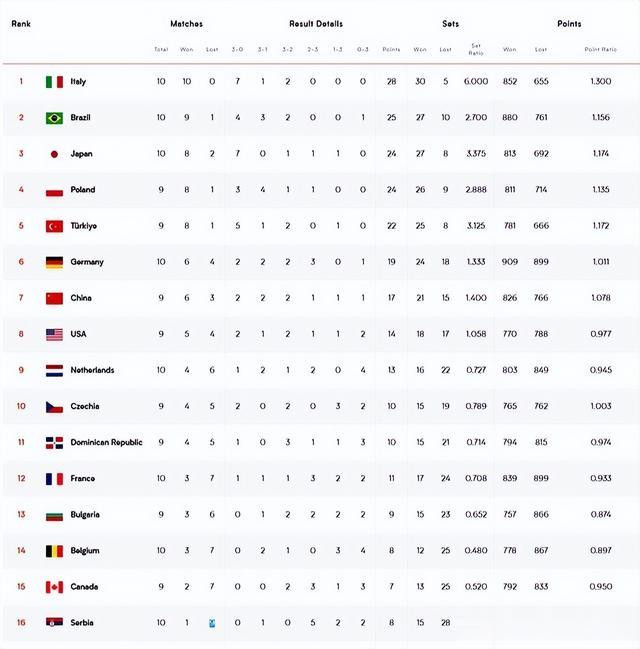Open the Poland team link
Image resolution: width=640 pixels, height=649 pixels.
83,190
